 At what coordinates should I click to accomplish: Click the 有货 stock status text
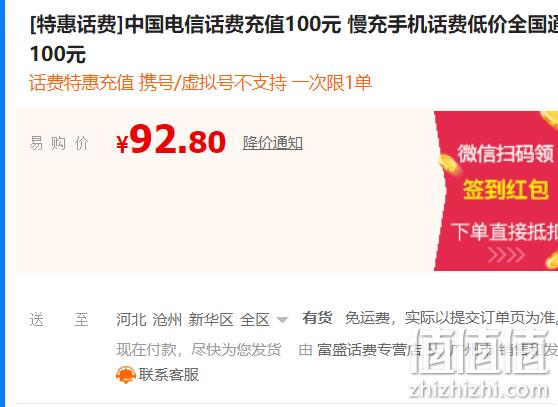point(317,318)
